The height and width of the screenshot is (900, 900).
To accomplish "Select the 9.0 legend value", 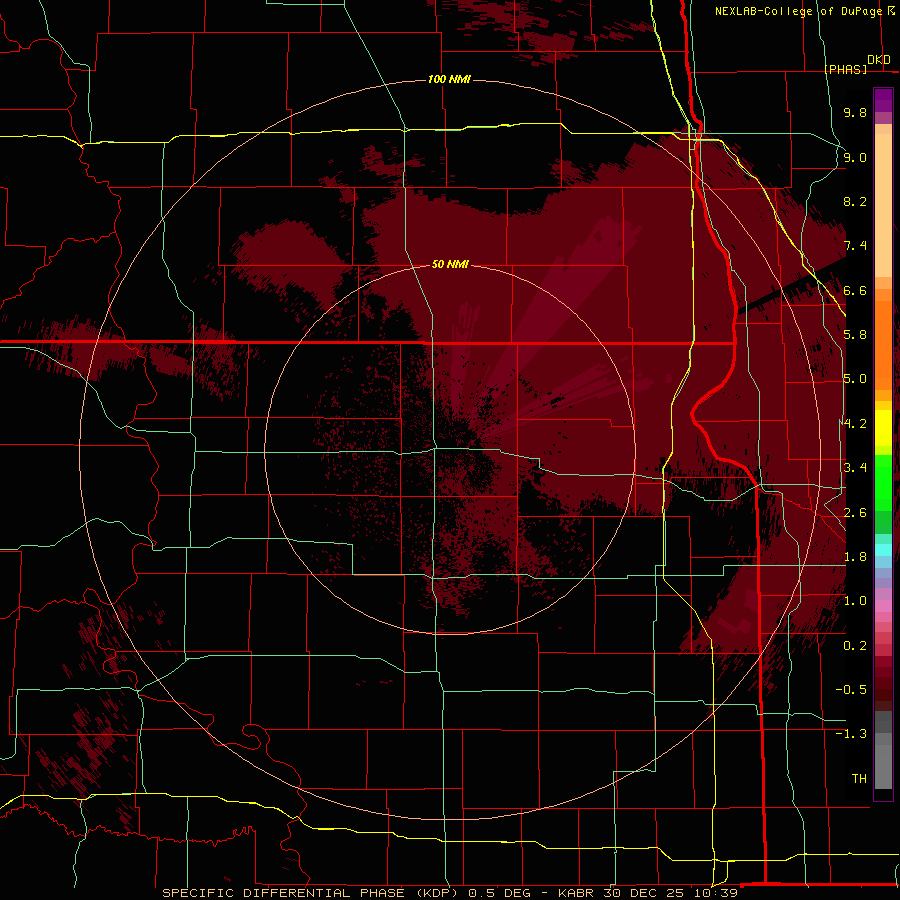I will tap(855, 157).
